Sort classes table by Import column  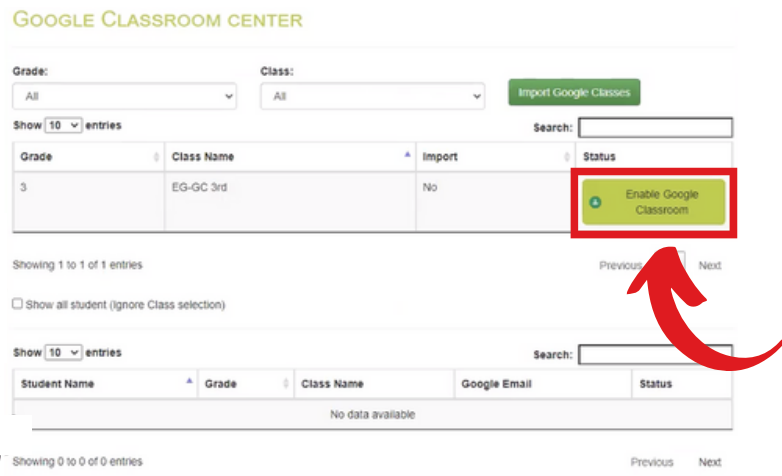coord(496,157)
